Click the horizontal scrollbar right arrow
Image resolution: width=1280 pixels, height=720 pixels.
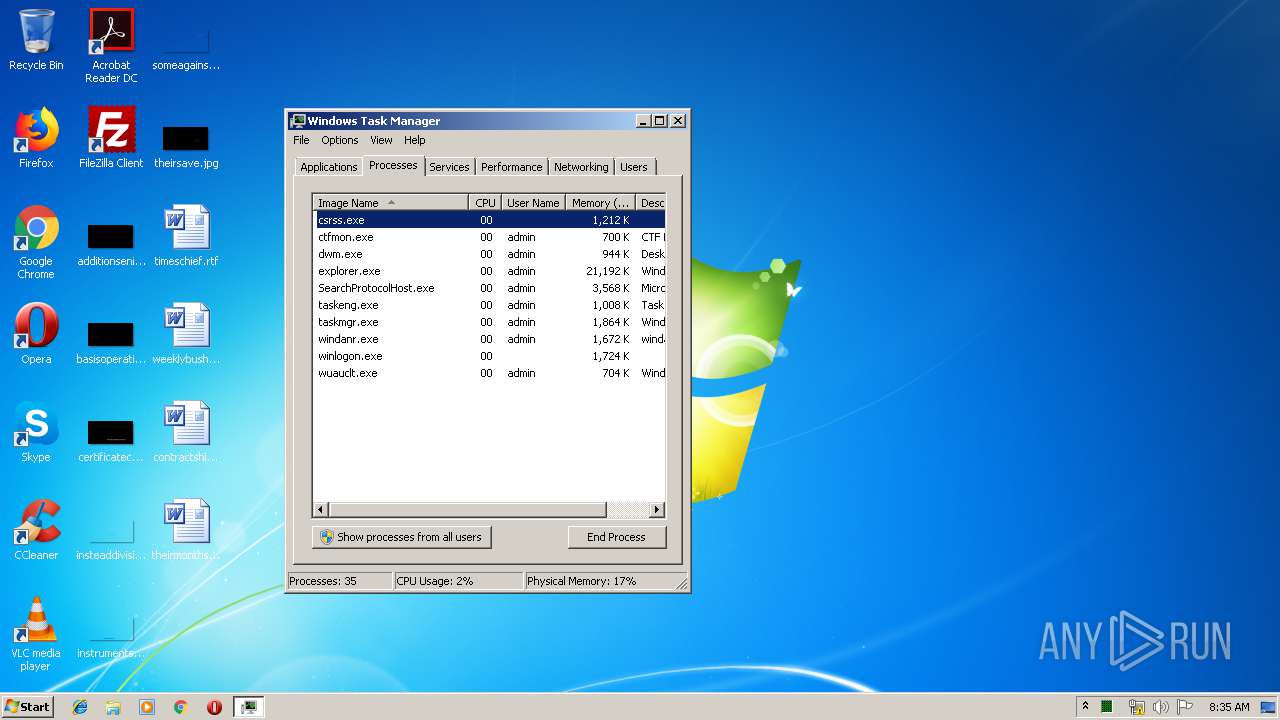[656, 510]
